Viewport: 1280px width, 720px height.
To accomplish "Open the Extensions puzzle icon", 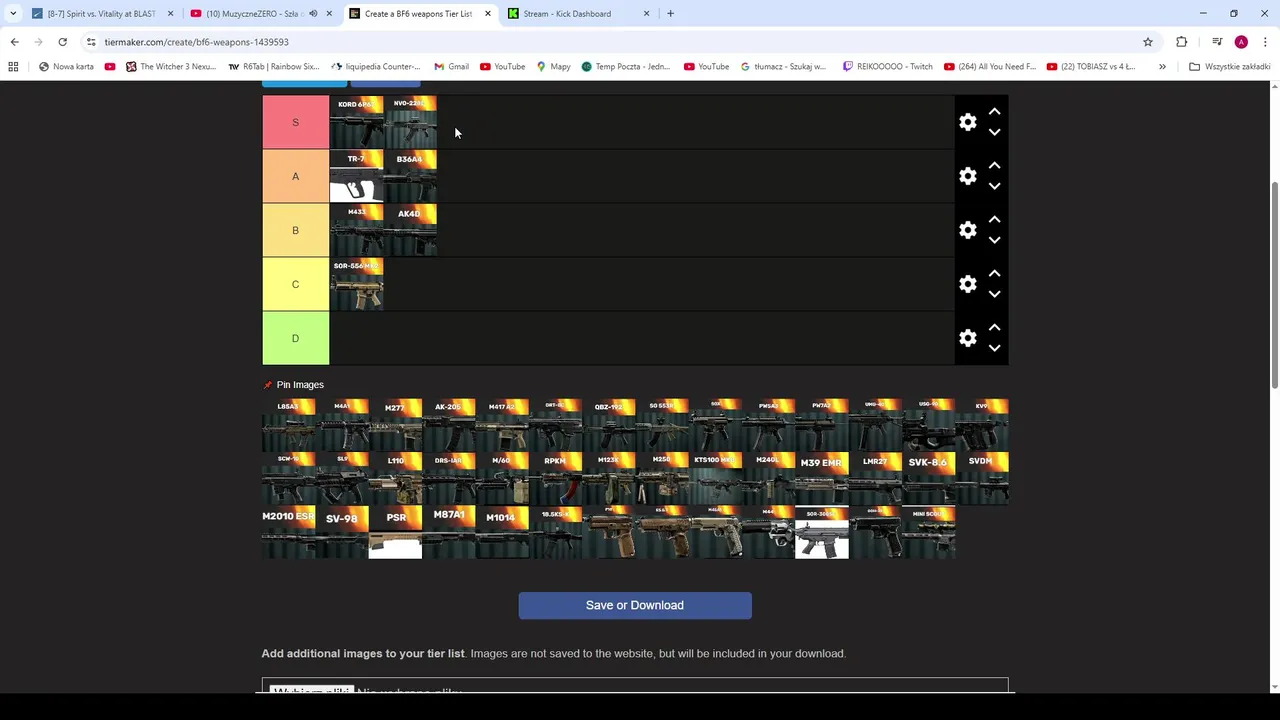I will [1181, 42].
